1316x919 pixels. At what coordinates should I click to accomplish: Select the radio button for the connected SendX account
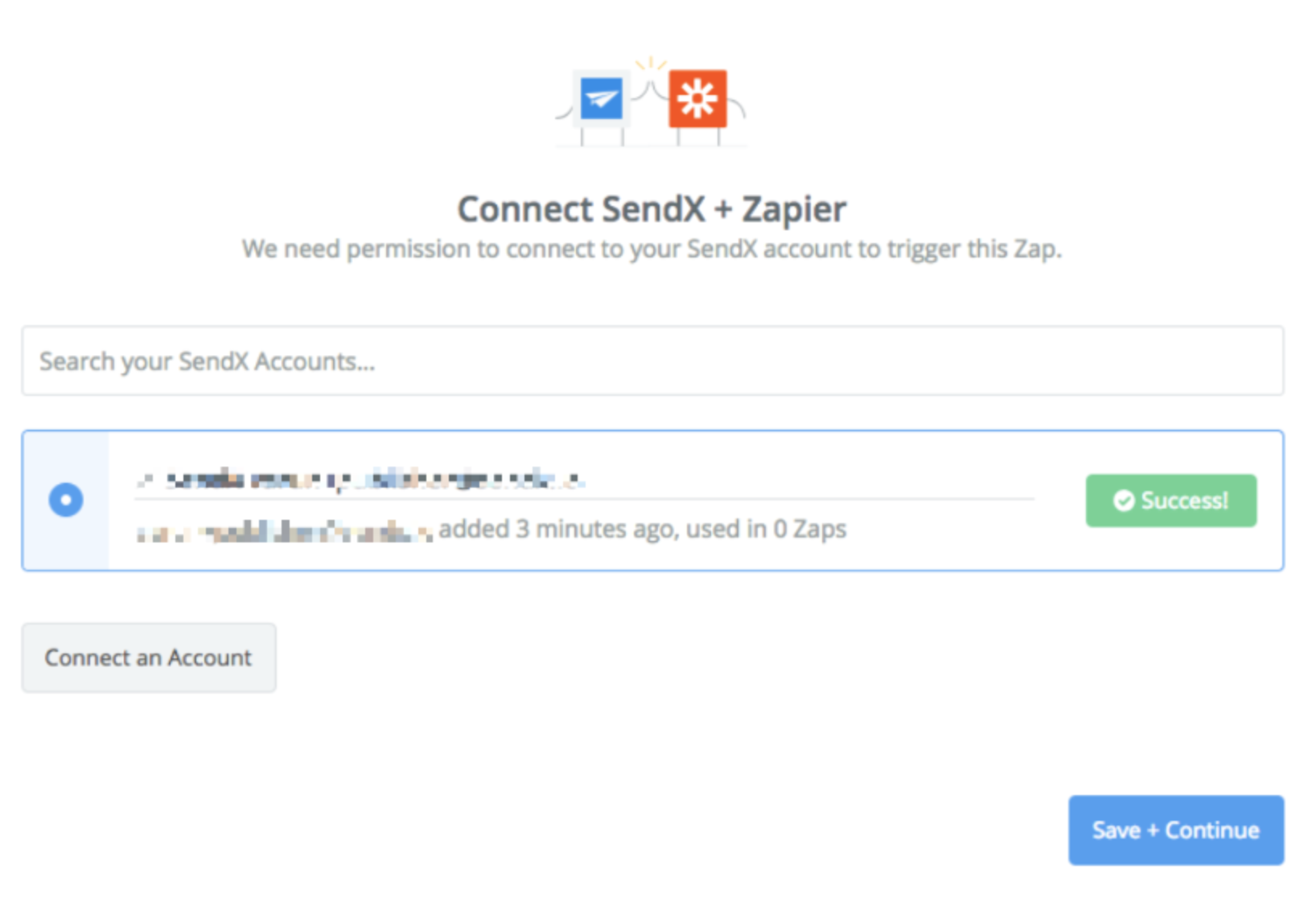pos(67,500)
